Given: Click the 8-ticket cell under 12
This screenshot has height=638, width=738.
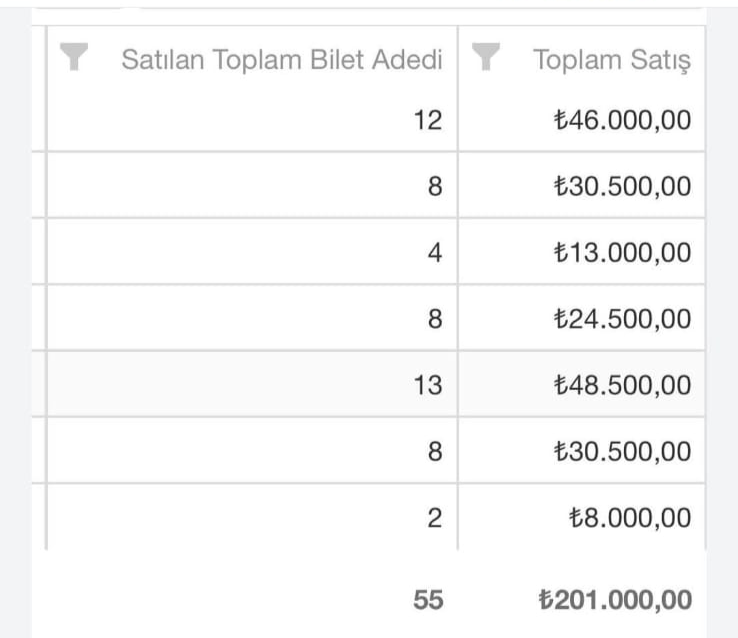Looking at the screenshot, I should click(x=252, y=185).
